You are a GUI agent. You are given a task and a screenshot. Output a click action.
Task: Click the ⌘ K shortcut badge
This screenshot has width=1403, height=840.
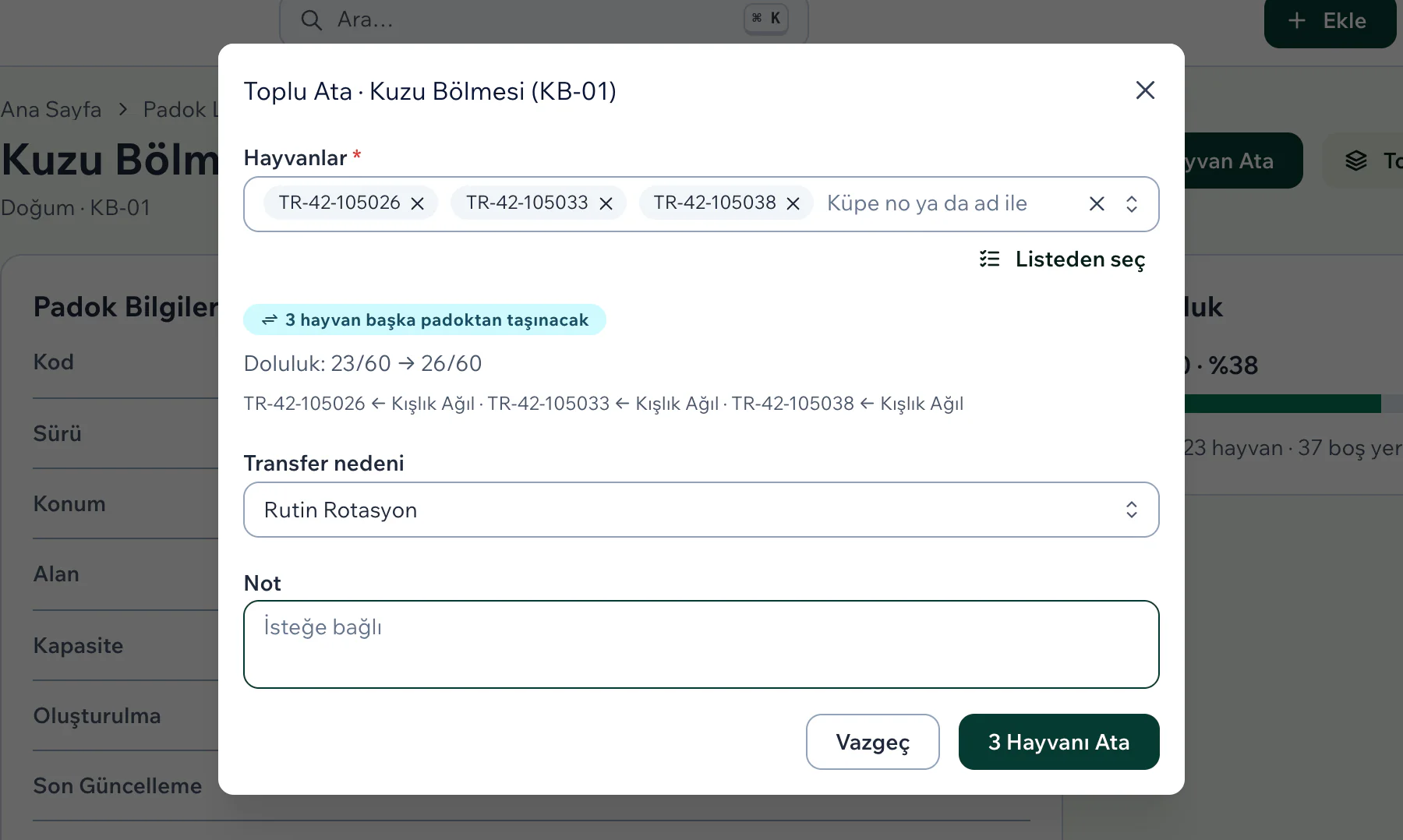[766, 19]
